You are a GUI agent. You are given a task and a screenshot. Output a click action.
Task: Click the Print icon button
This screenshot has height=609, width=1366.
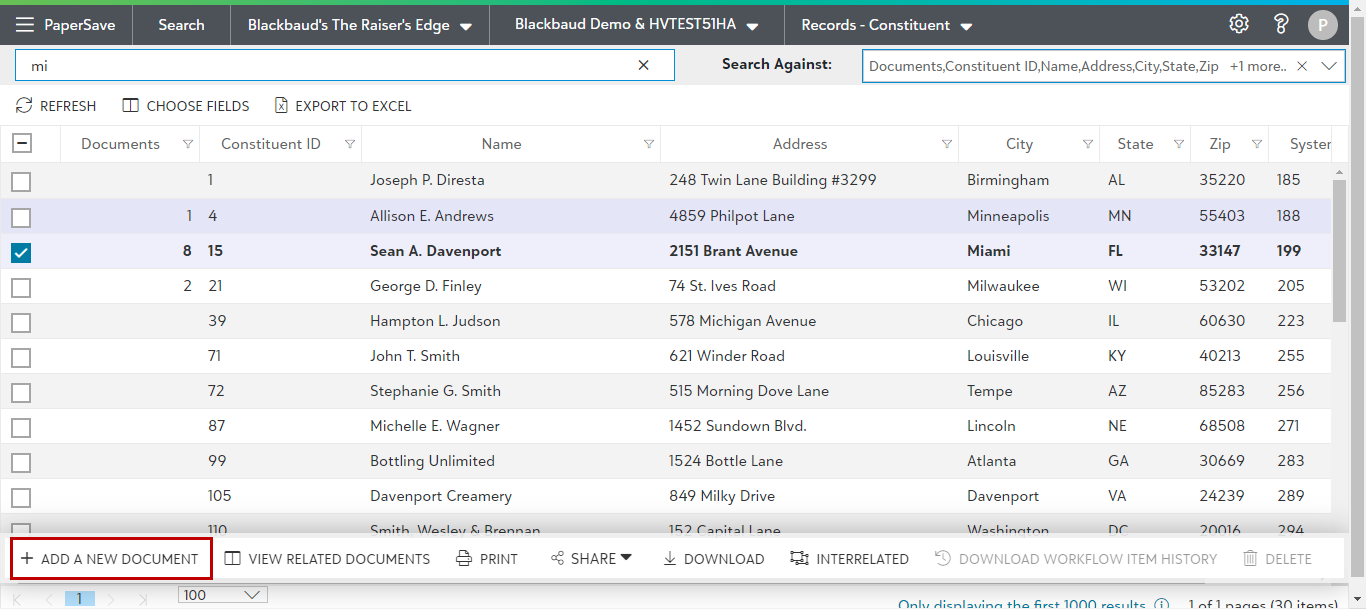point(487,559)
